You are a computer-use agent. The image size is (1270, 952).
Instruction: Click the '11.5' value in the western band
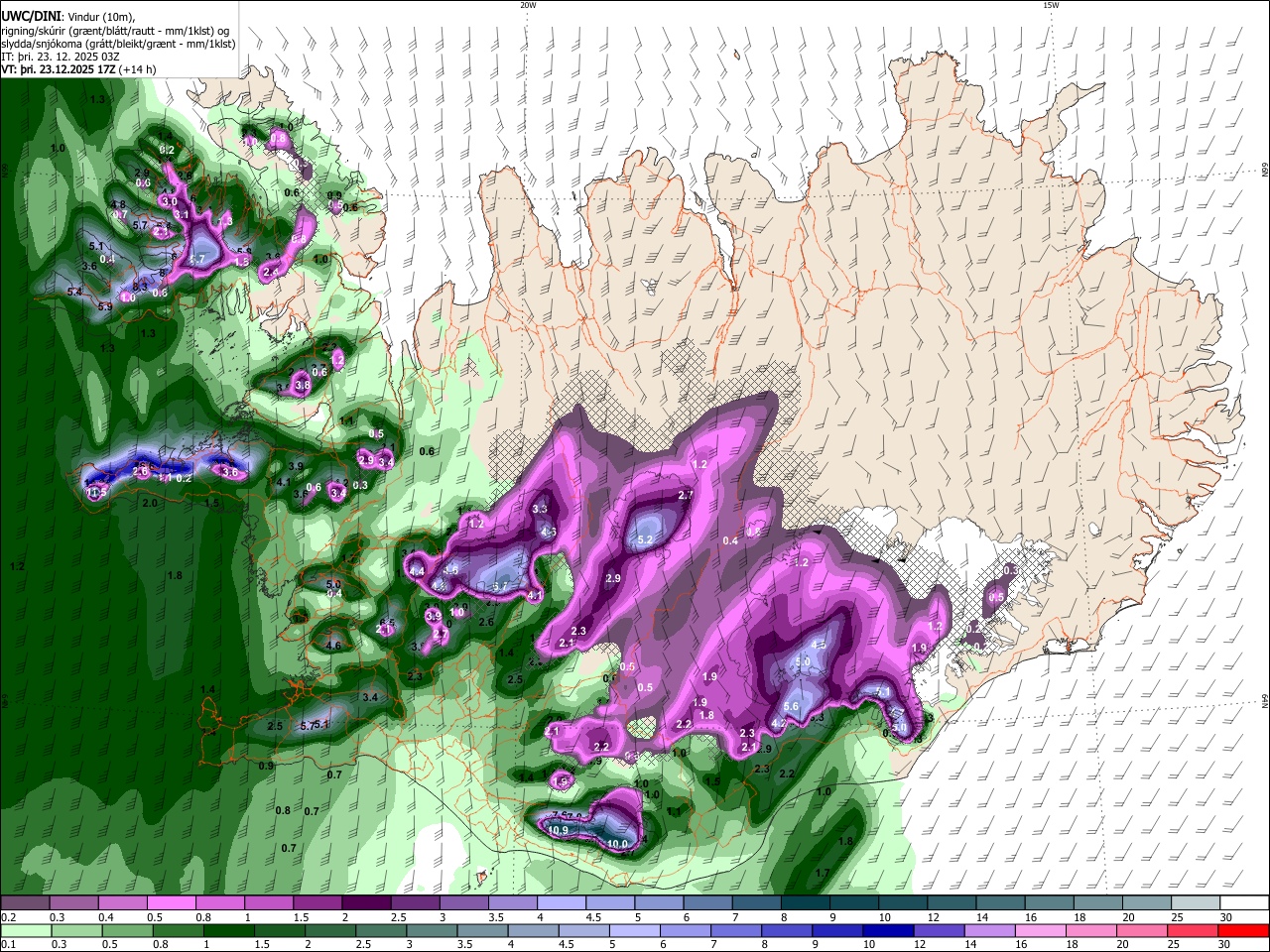coord(96,492)
